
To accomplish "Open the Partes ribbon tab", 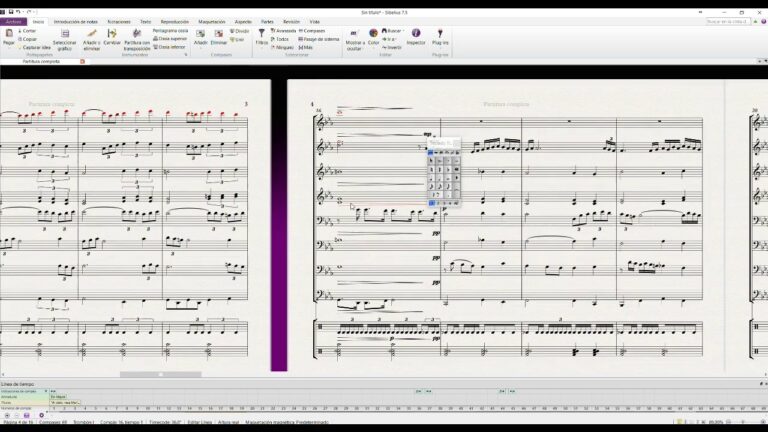I will tap(267, 22).
